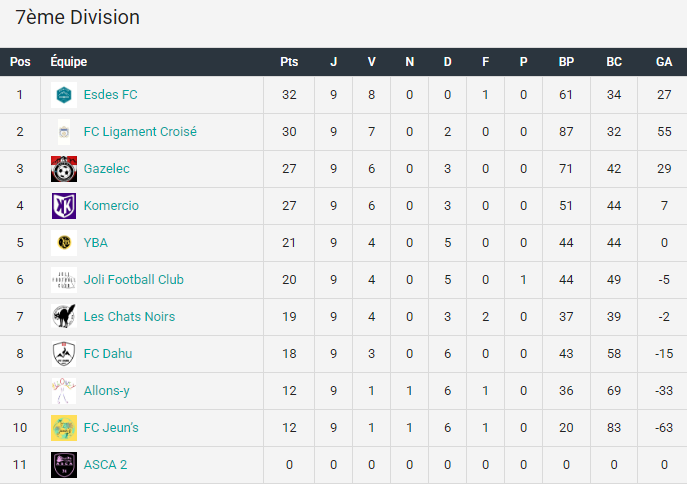Open the FC Ligament Croisé team page
Viewport: 687px width, 485px height.
(140, 132)
